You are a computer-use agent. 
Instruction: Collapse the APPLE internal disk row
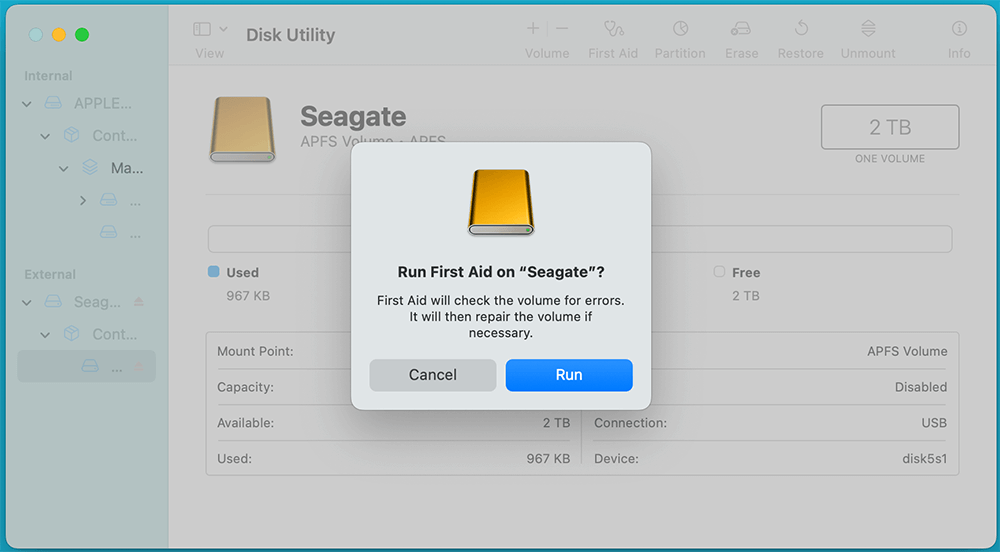click(x=27, y=103)
